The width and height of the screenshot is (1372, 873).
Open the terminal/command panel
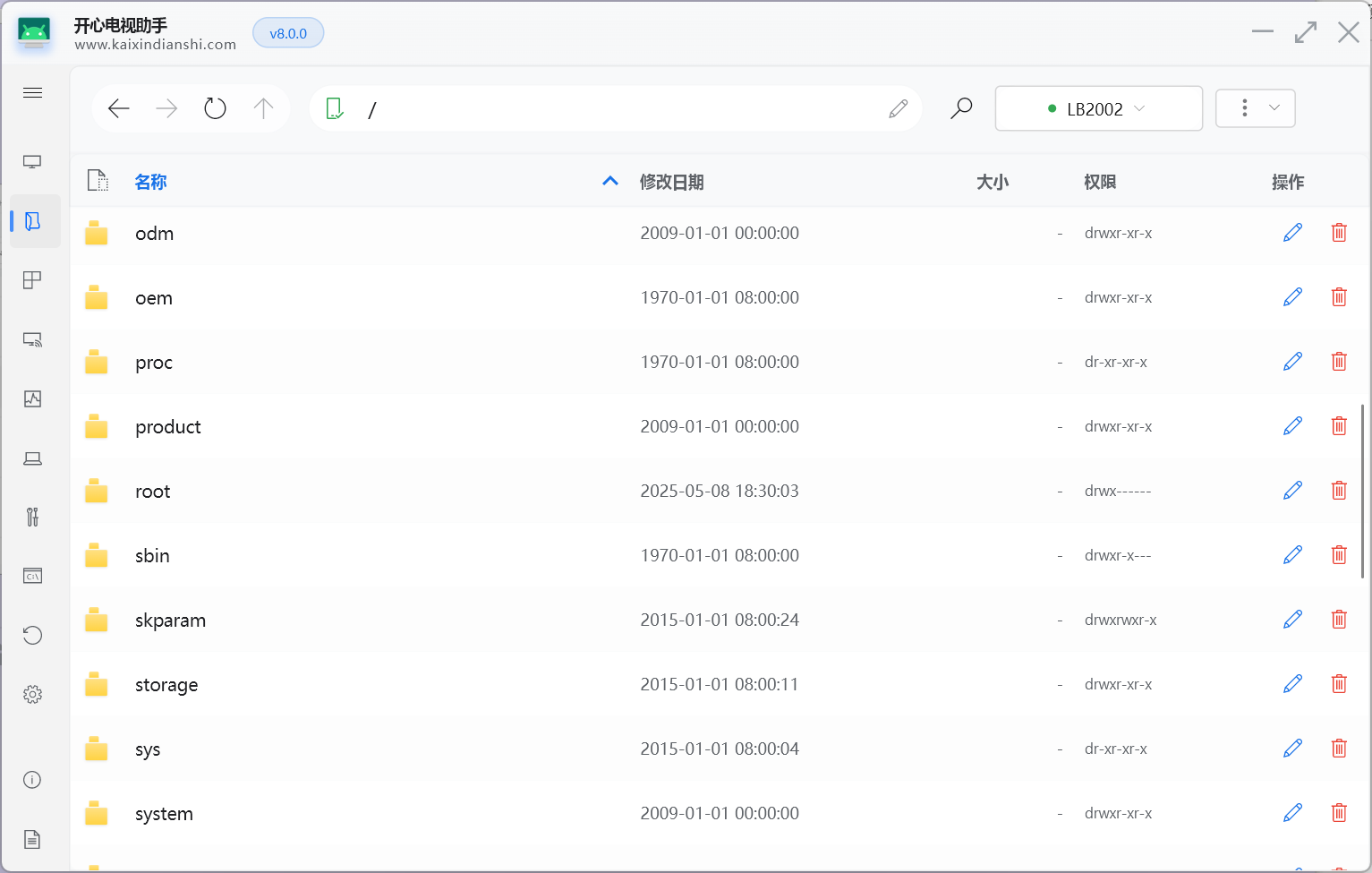coord(32,576)
